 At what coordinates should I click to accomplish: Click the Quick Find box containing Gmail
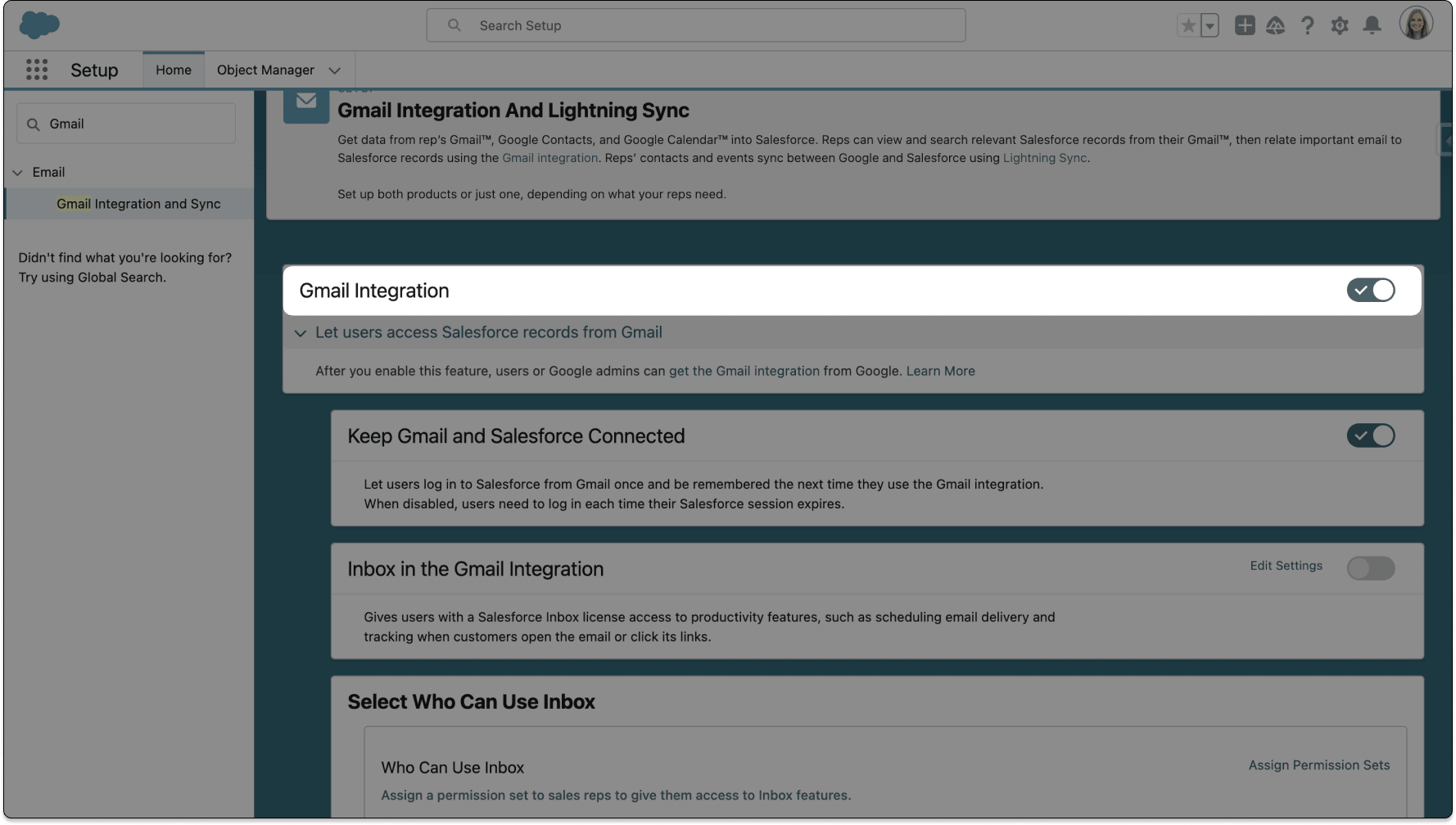pyautogui.click(x=126, y=124)
